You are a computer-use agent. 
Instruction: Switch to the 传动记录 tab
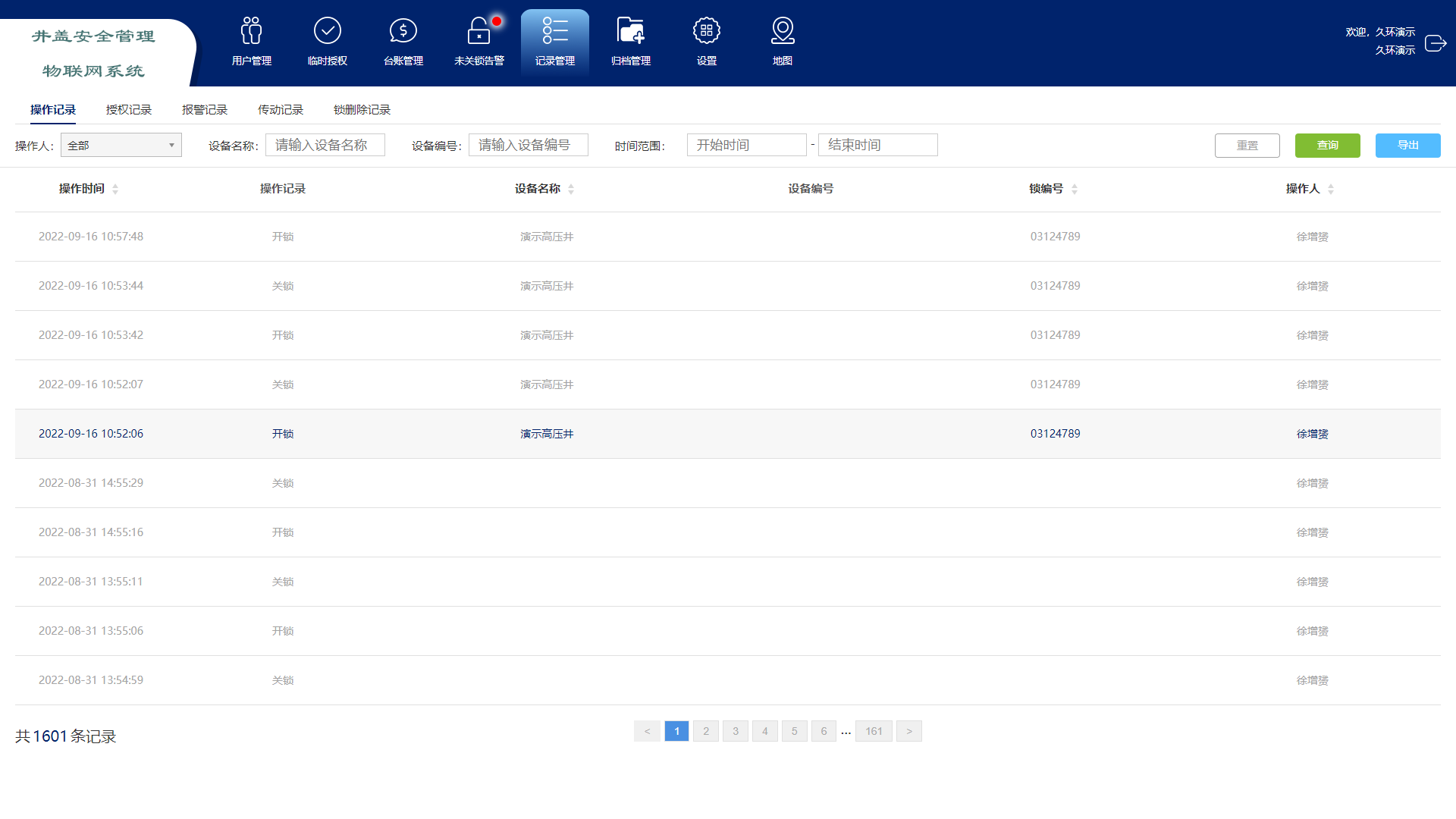281,110
